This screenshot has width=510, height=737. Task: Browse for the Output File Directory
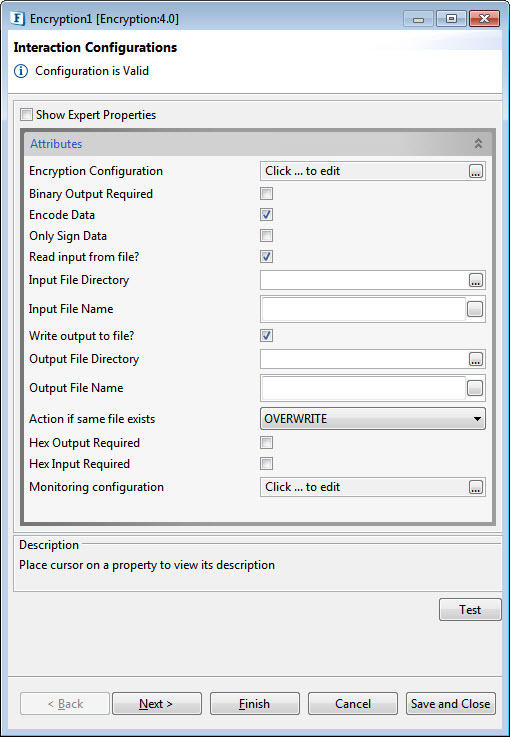pyautogui.click(x=475, y=360)
